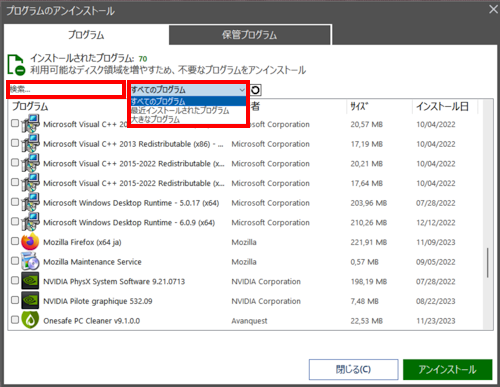Click the green アンインストール button
500x387 pixels.
pos(447,369)
